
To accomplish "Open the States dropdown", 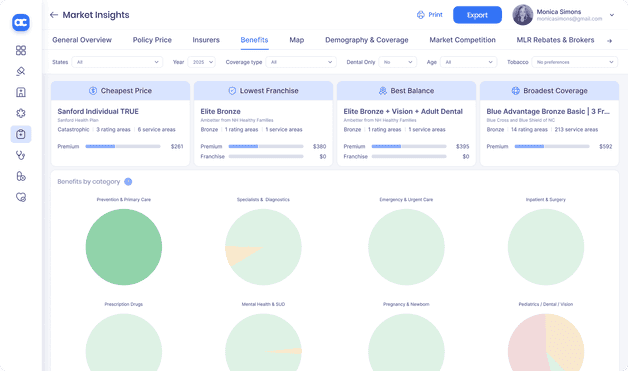I will 117,62.
